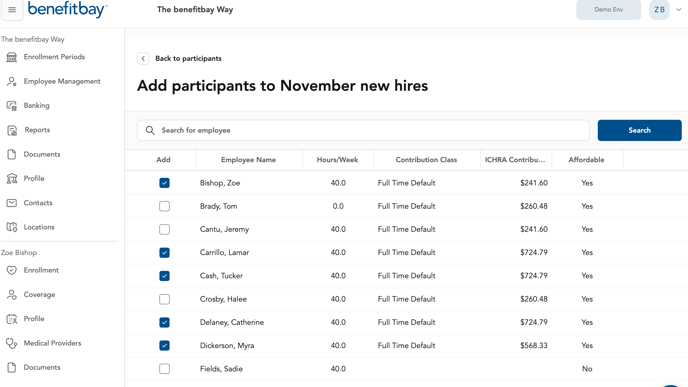688x387 pixels.
Task: Click the 0.0 hours for Brady, Tom
Action: pyautogui.click(x=338, y=206)
